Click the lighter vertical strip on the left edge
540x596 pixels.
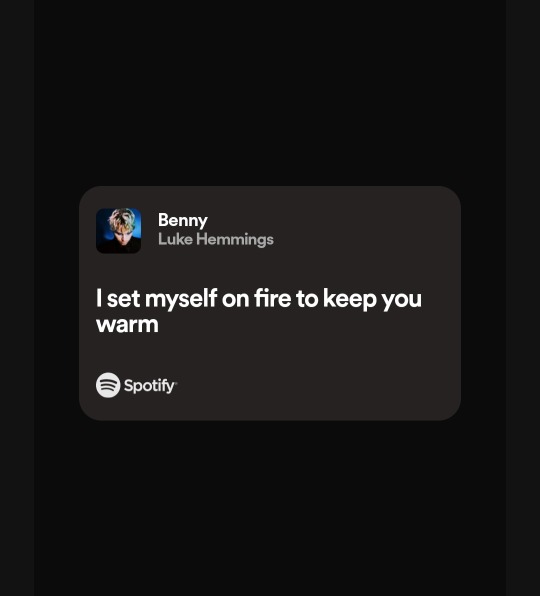coord(17,298)
